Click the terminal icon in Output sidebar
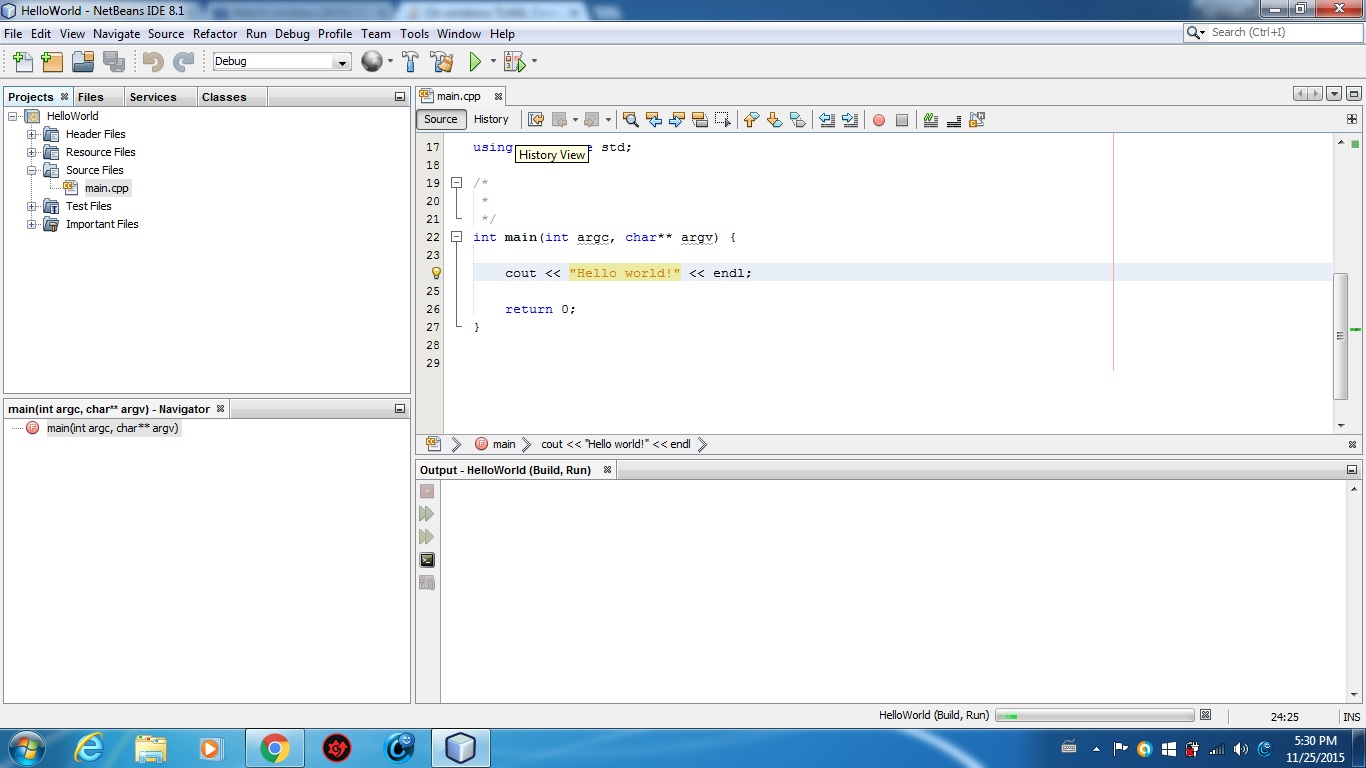The width and height of the screenshot is (1366, 768). point(427,560)
